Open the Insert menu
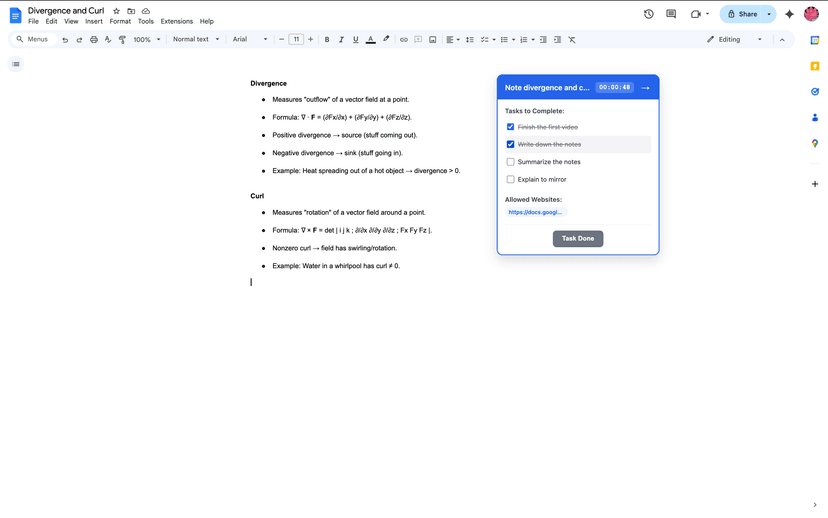Viewport: 828px width, 518px height. pos(93,21)
